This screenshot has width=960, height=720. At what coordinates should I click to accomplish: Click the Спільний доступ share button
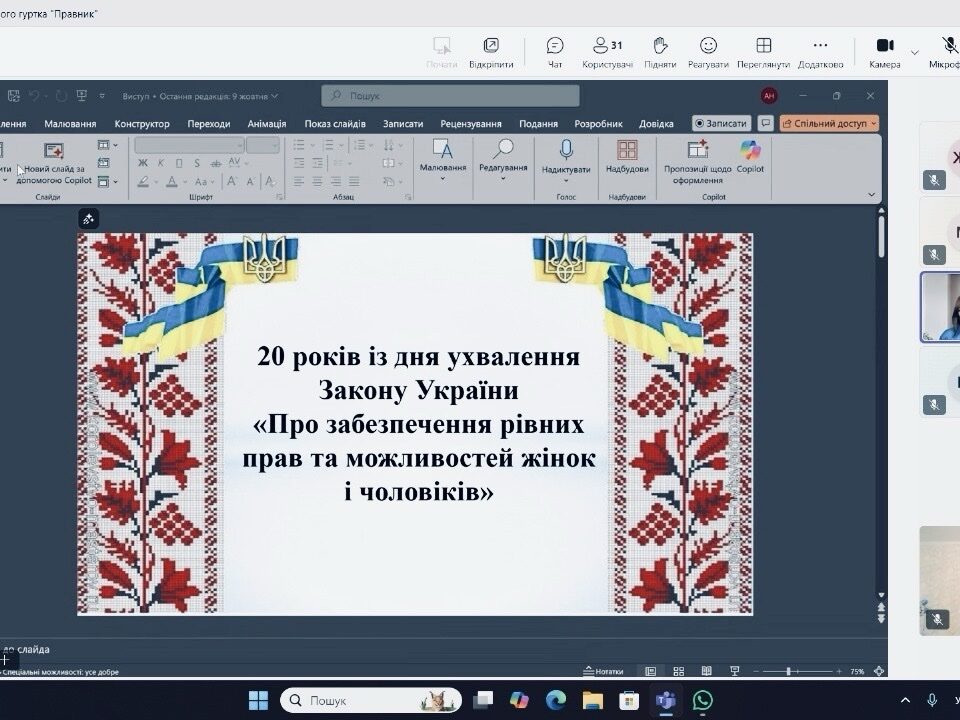pos(829,124)
